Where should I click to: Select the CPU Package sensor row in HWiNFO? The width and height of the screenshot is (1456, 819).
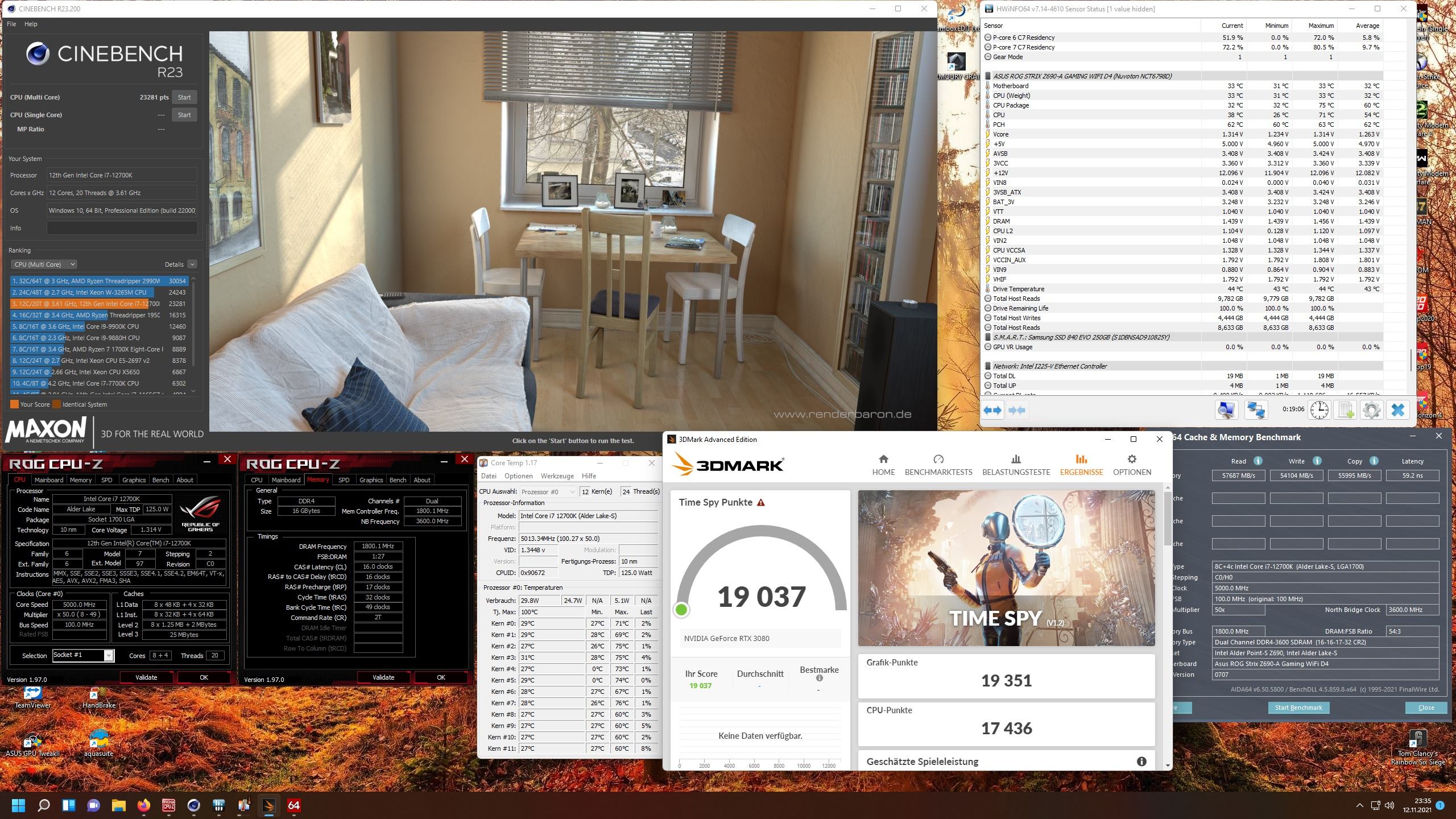(1183, 105)
